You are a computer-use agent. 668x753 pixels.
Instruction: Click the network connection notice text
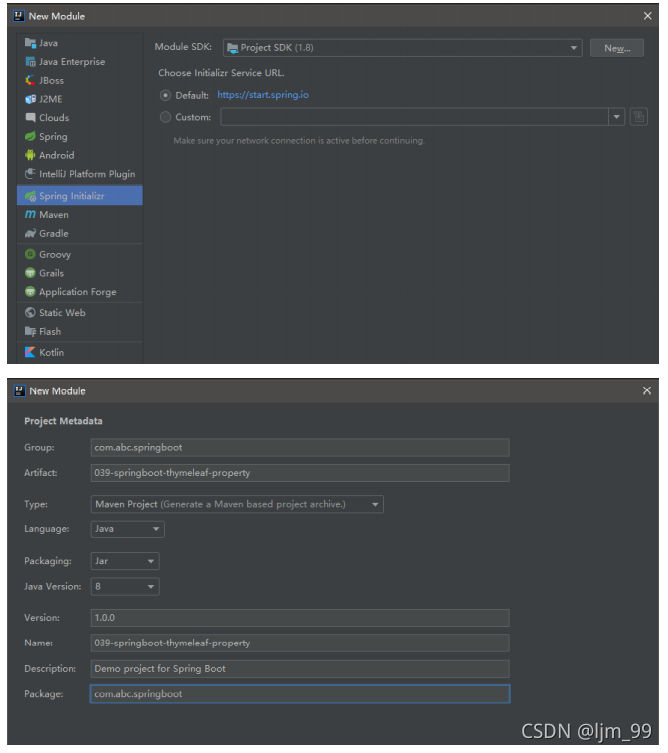click(299, 141)
